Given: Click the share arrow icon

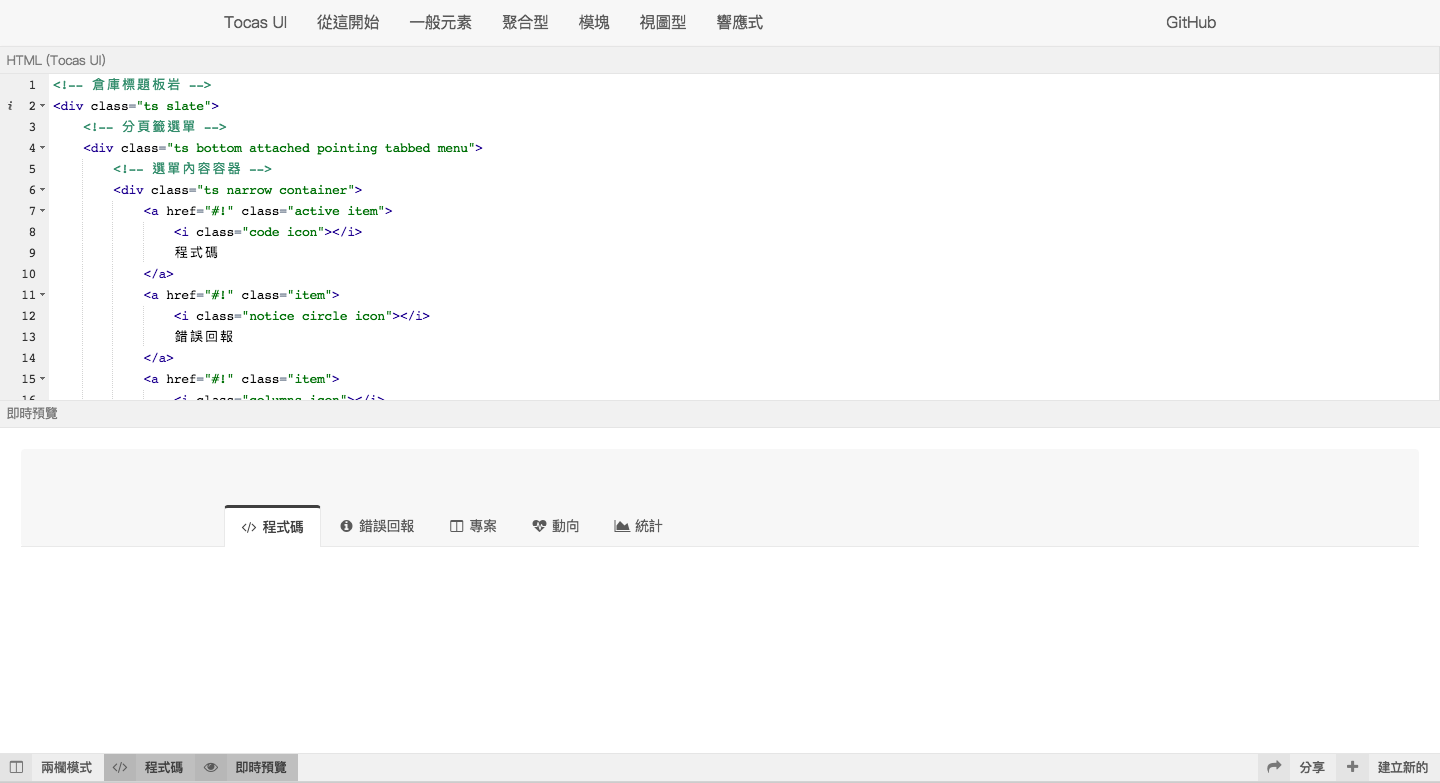Looking at the screenshot, I should pos(1274,767).
